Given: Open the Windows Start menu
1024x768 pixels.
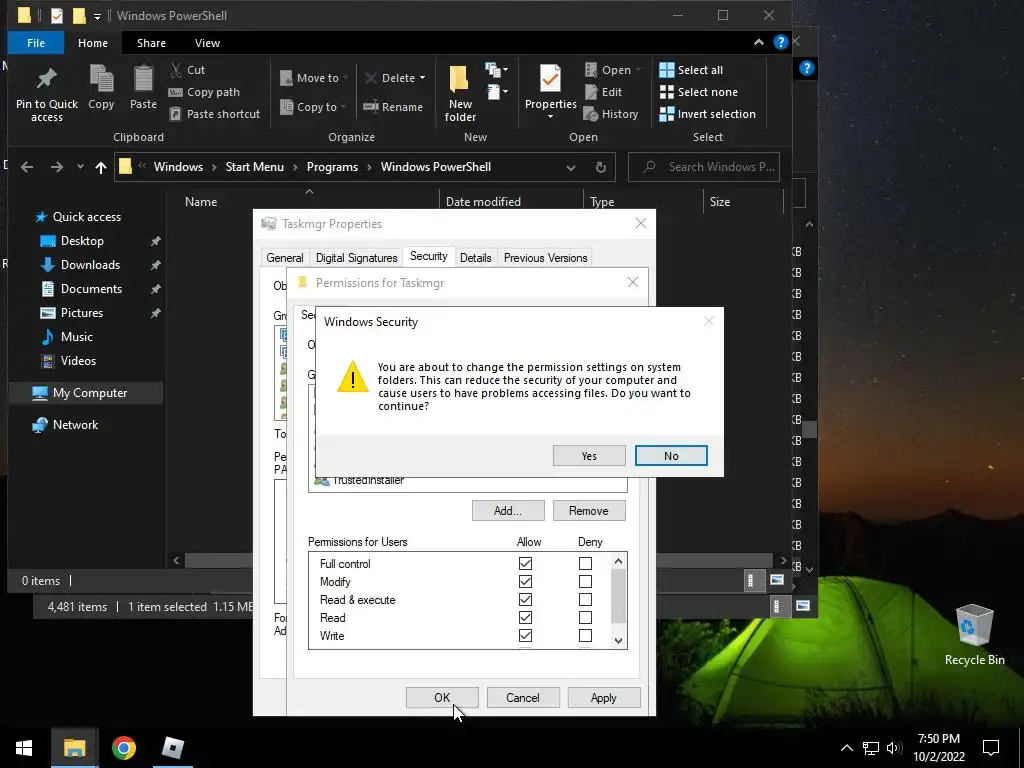Looking at the screenshot, I should click(24, 748).
